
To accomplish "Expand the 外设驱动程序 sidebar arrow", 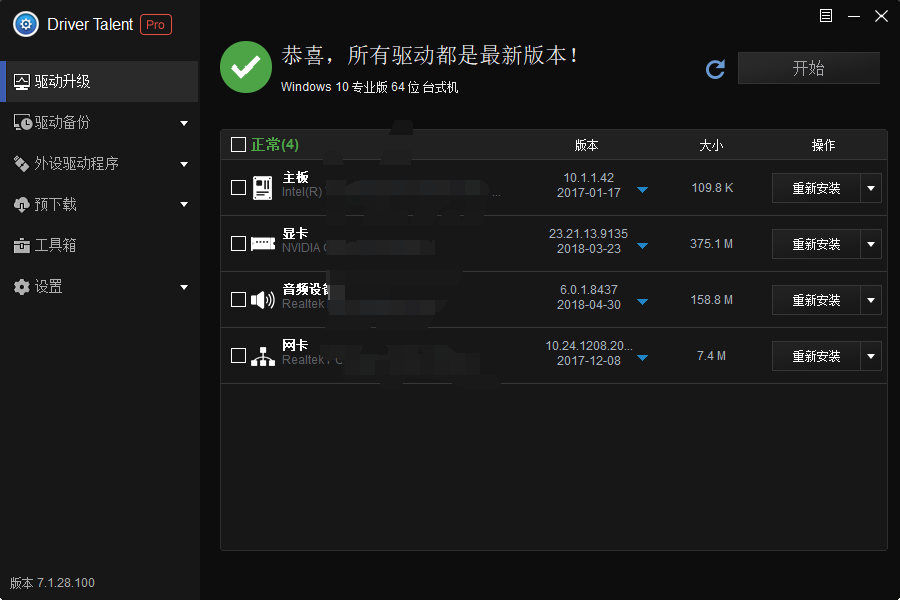I will pos(184,164).
